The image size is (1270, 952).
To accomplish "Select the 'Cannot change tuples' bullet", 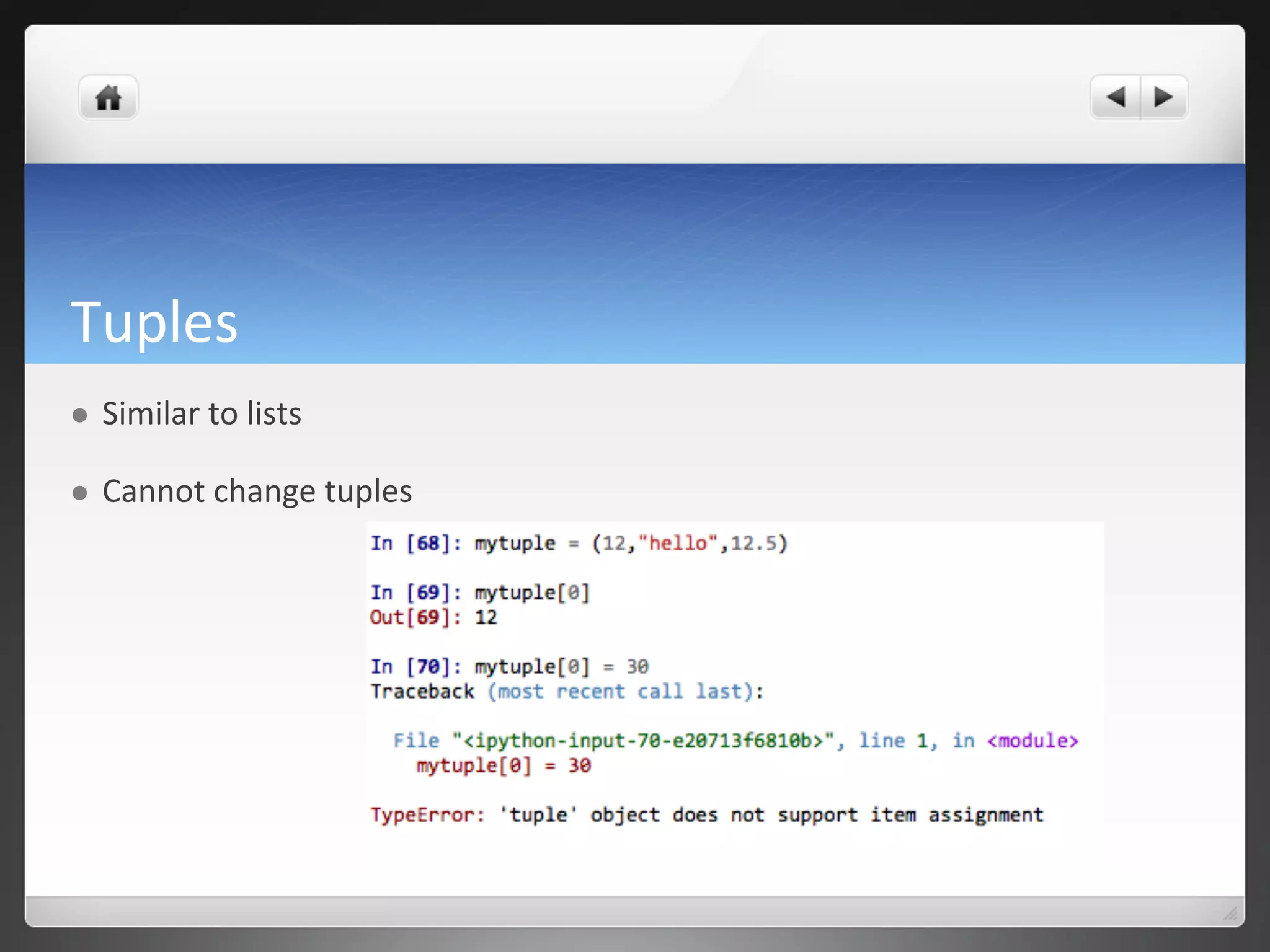I will click(257, 491).
